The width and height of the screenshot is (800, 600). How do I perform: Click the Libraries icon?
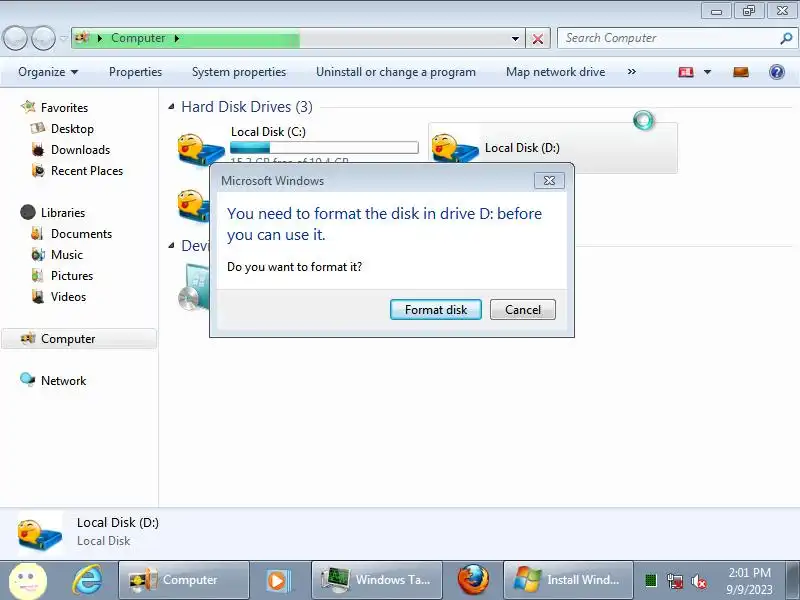pos(28,212)
